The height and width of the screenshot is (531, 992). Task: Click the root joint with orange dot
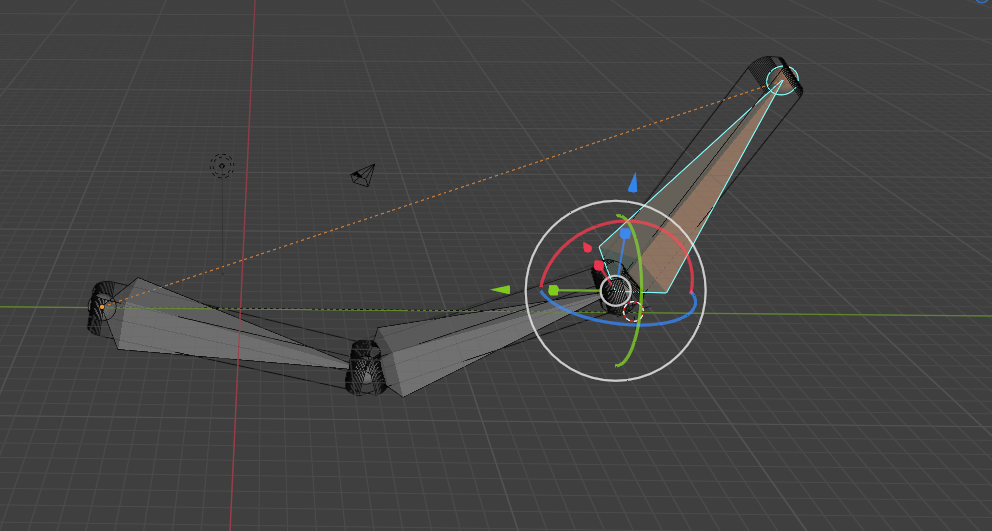[102, 305]
